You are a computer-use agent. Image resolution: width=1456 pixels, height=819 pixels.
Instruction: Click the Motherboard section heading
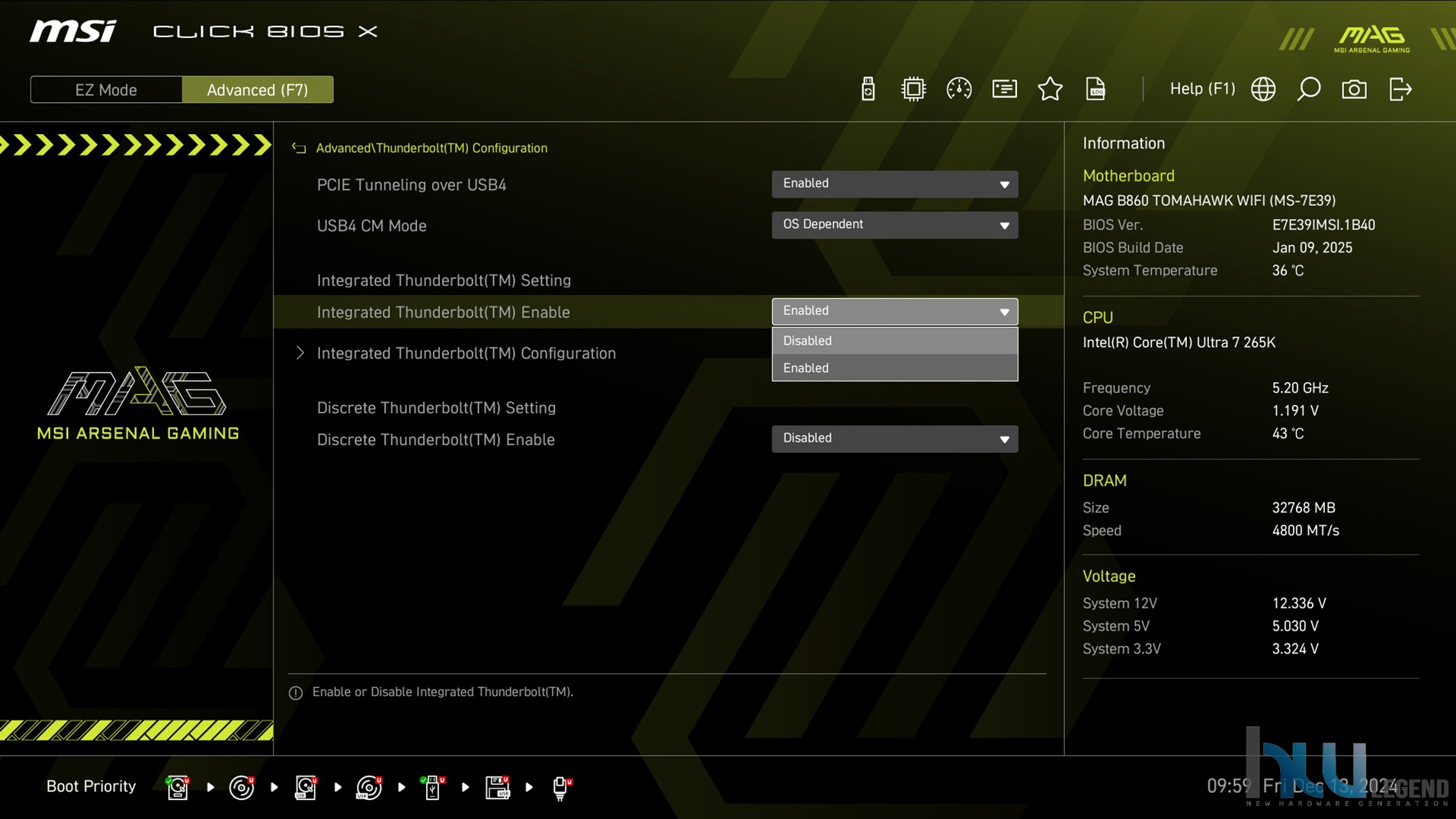click(1128, 175)
